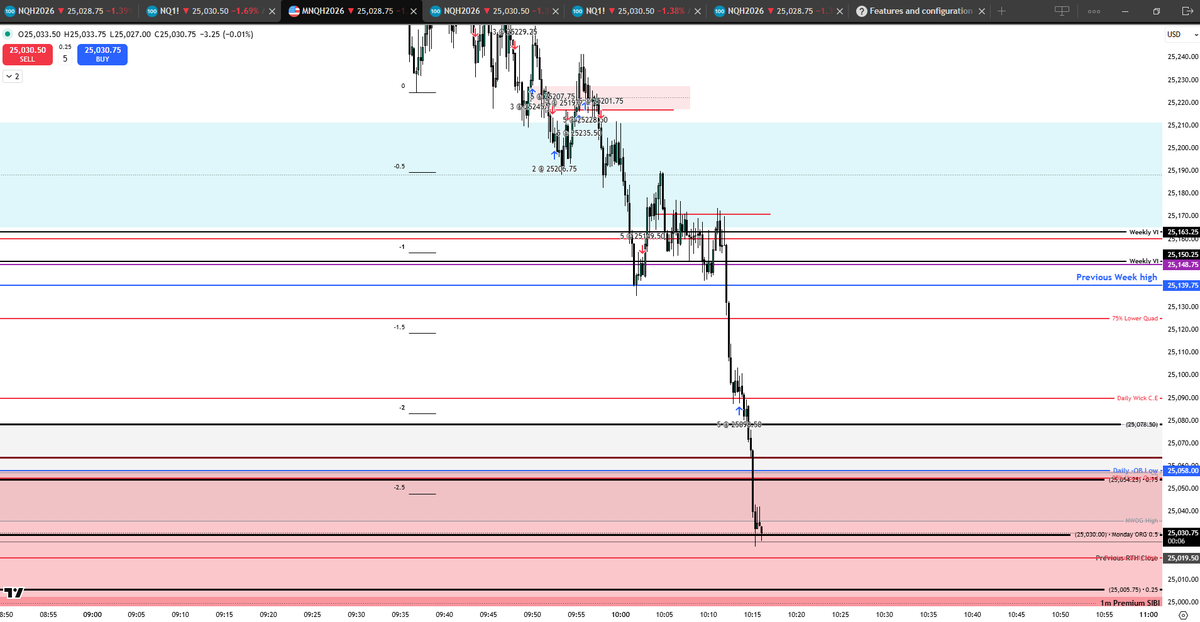
Task: Expand the collapsed indicators legend showing 2
Action: pos(12,76)
